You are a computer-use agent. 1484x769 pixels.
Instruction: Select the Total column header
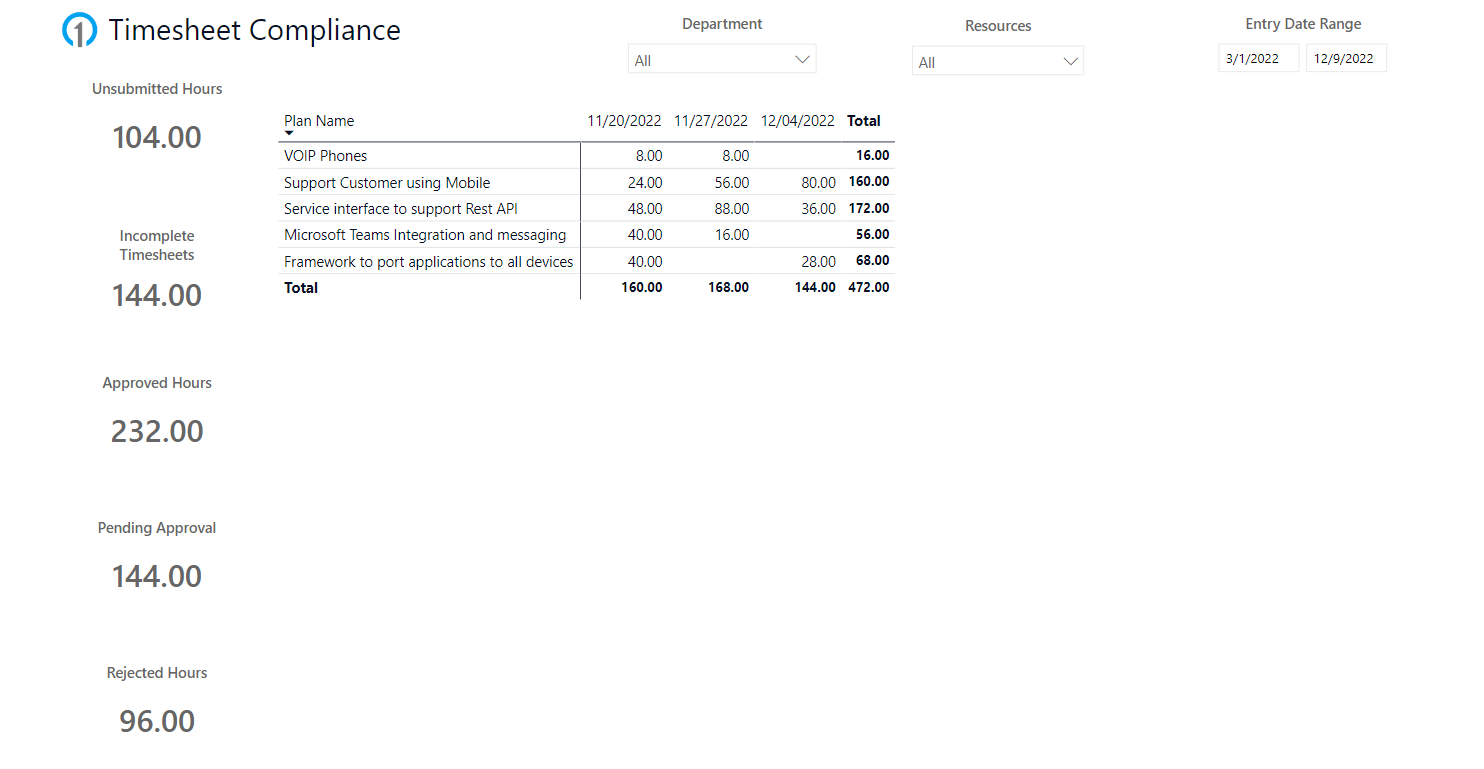864,121
